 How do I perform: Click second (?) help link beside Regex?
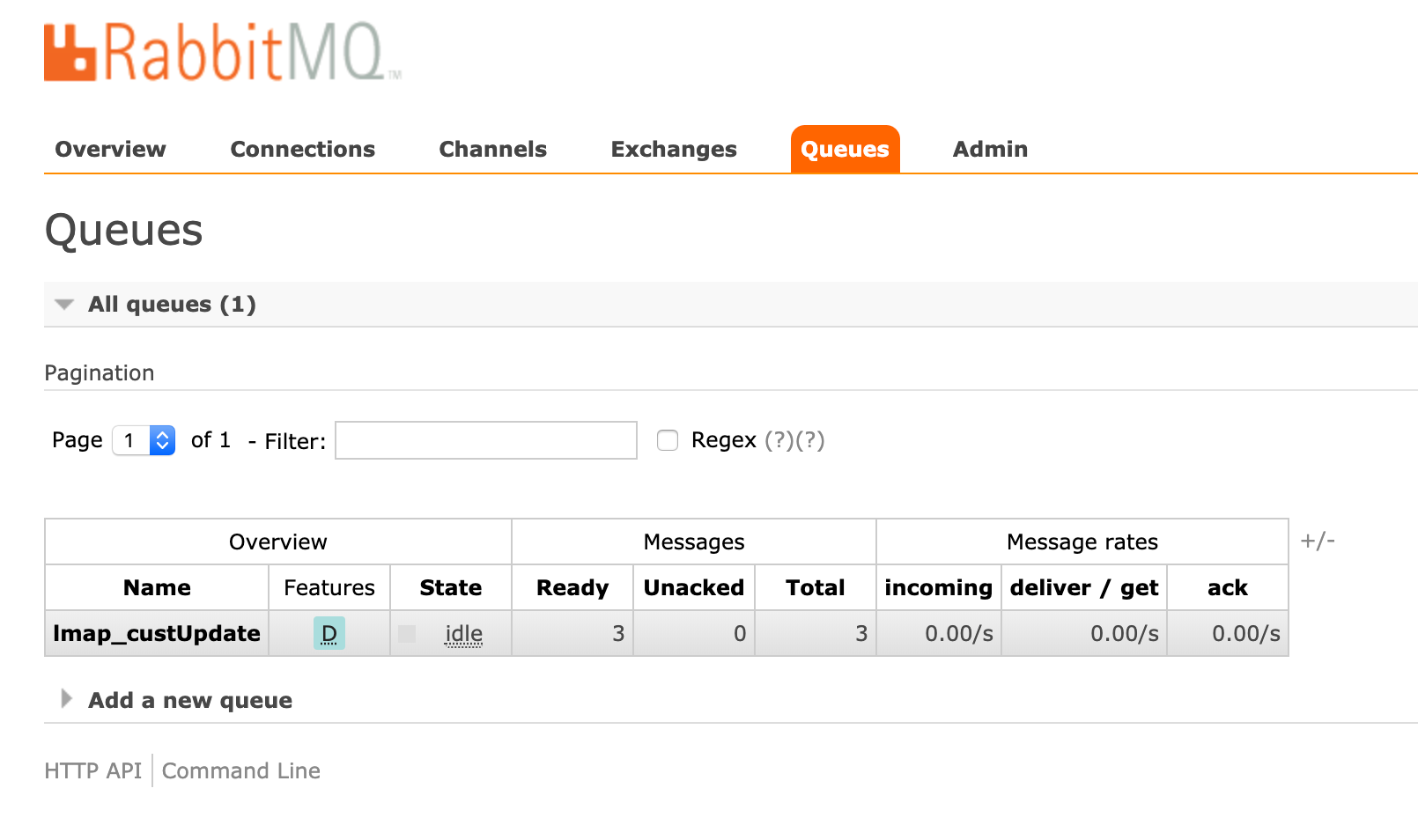pyautogui.click(x=810, y=440)
